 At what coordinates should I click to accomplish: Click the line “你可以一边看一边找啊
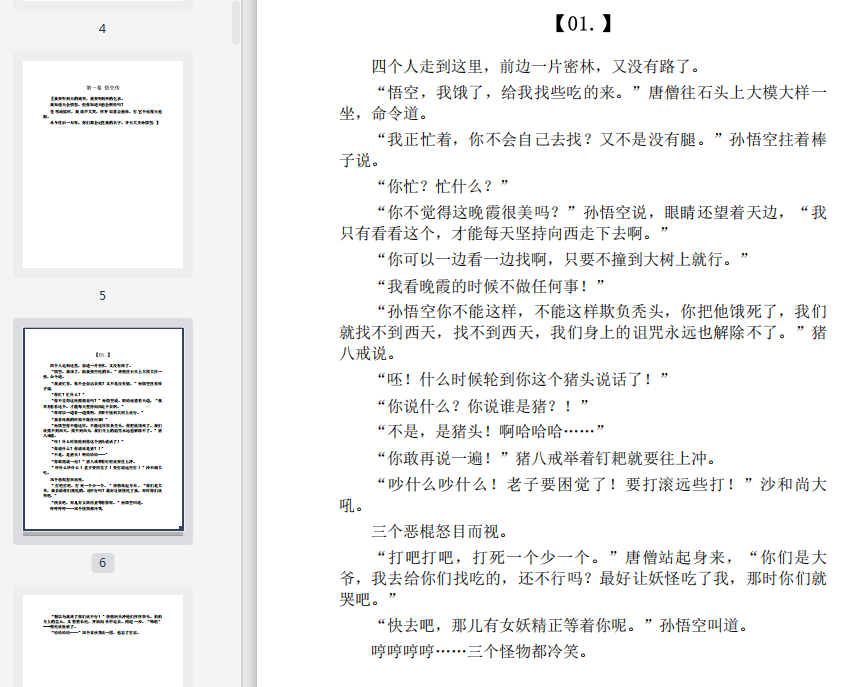point(562,259)
